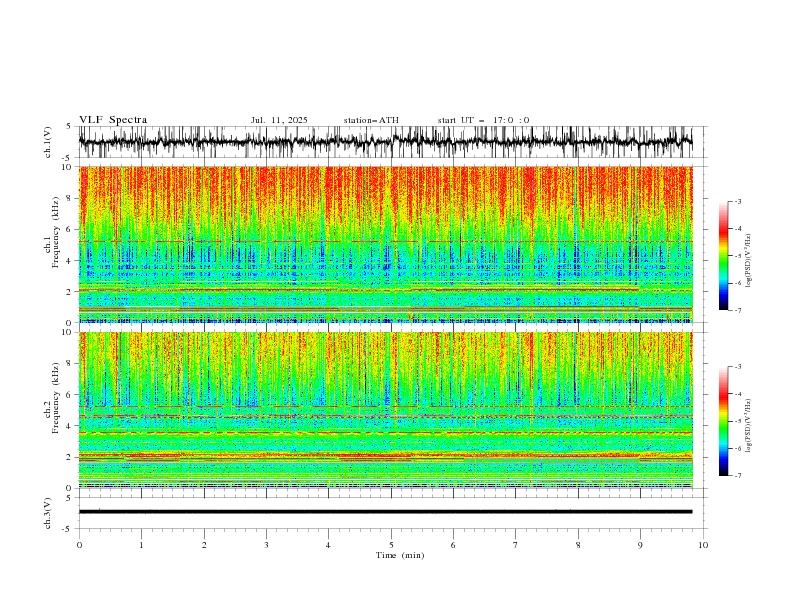Click the 'station=ATH' label
This screenshot has width=792, height=612.
tap(371, 120)
